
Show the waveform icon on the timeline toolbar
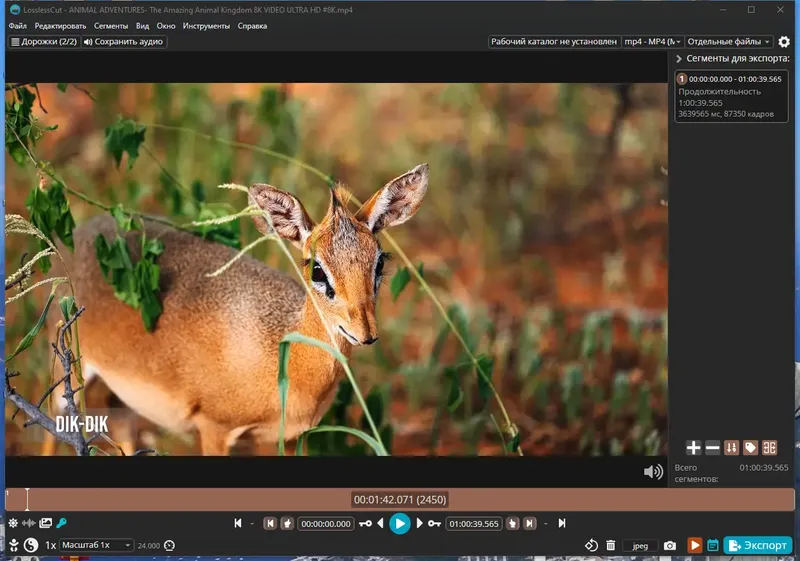coord(29,523)
